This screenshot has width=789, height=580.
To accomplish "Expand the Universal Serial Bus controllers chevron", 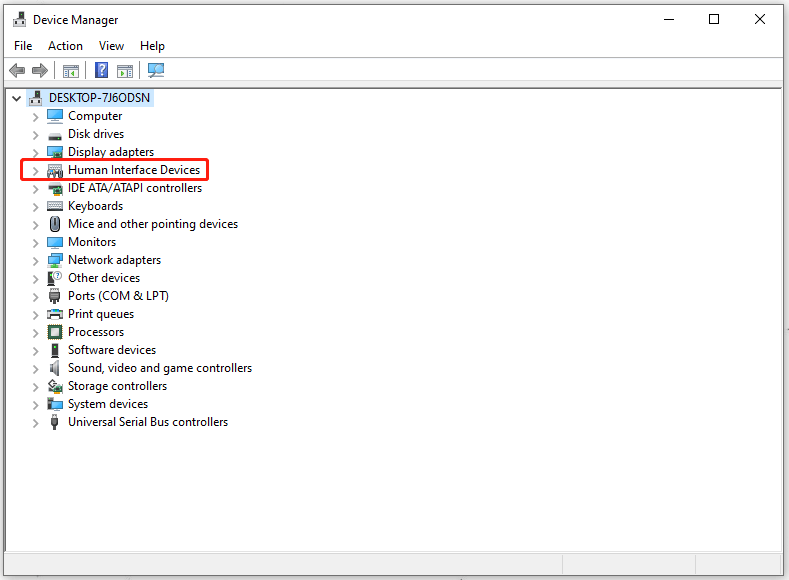I will coord(35,423).
